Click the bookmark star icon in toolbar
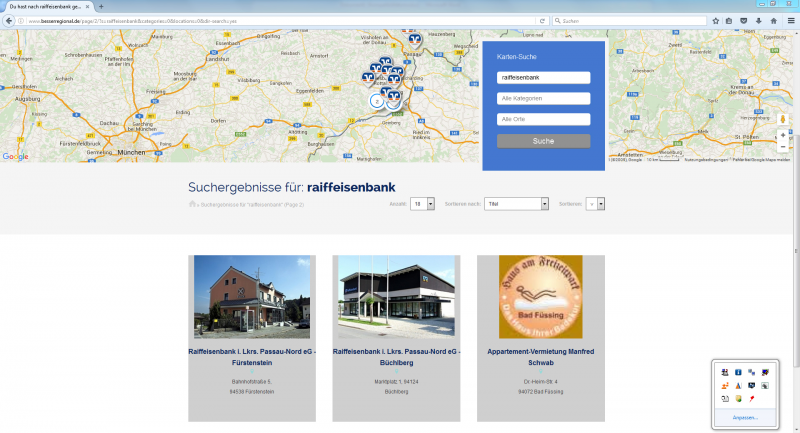800x433 pixels. coord(713,20)
